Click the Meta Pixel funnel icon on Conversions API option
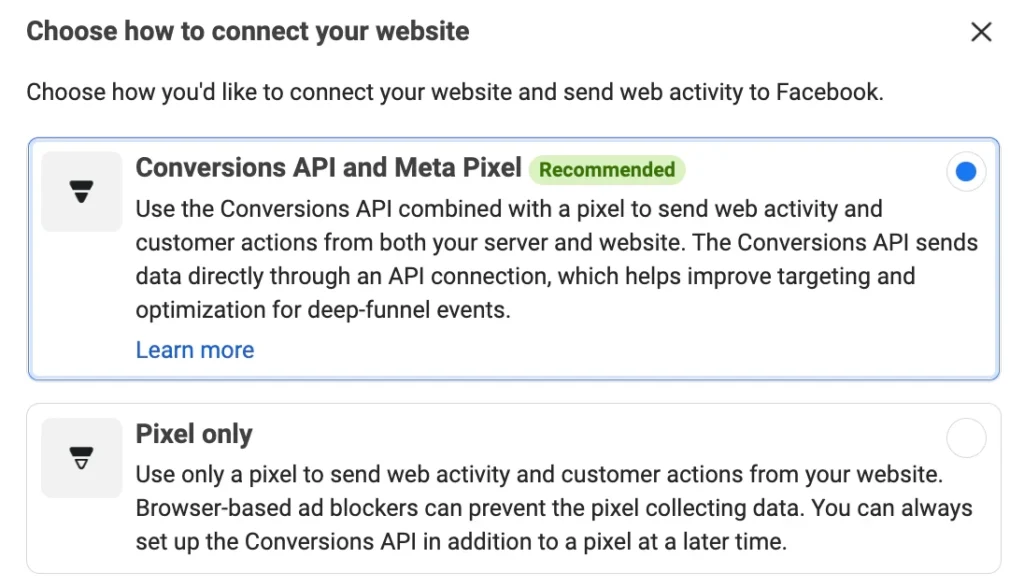Viewport: 1024px width, 587px height. point(81,191)
